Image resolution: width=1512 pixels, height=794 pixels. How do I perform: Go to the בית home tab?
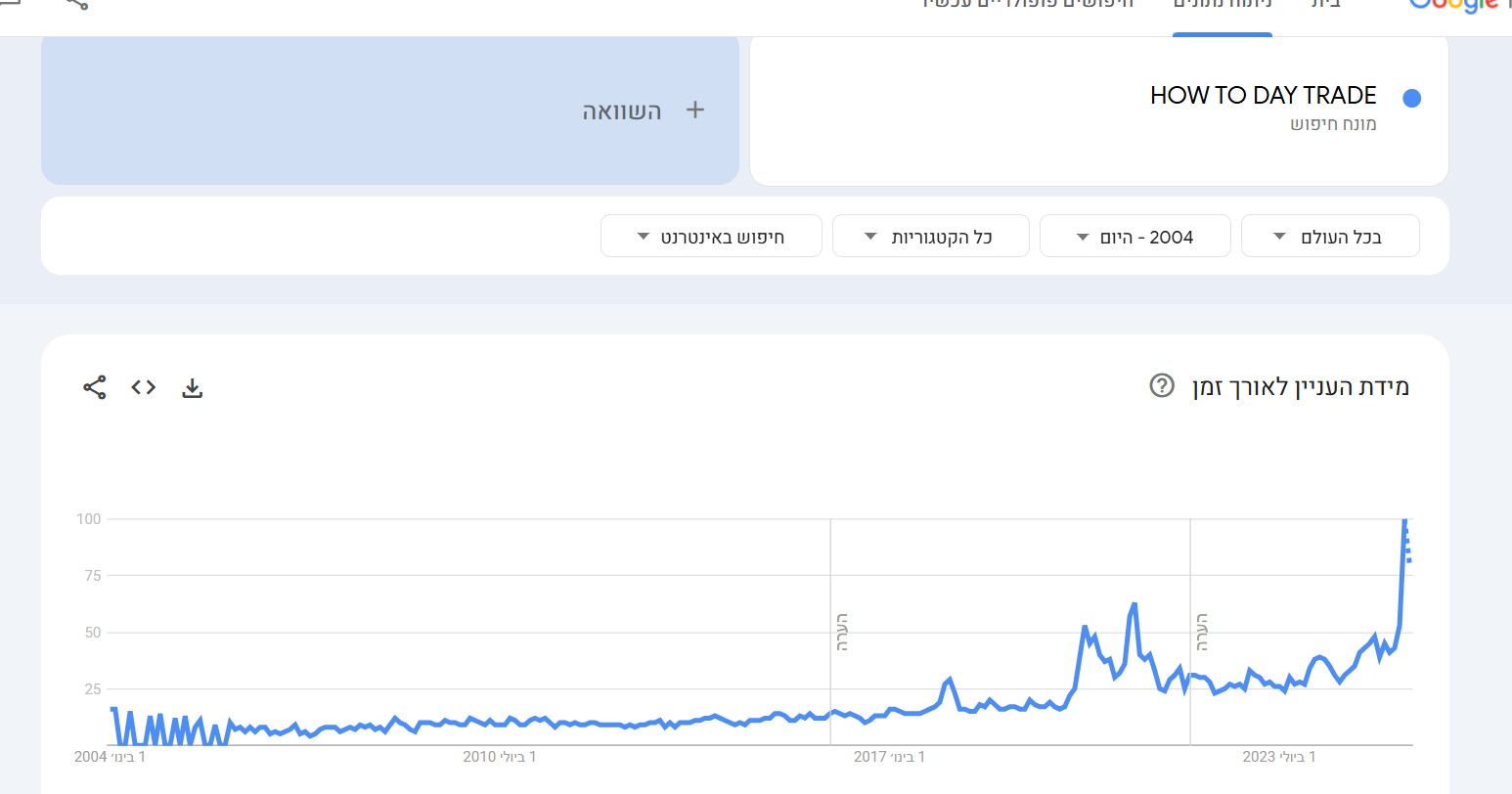click(1326, 5)
